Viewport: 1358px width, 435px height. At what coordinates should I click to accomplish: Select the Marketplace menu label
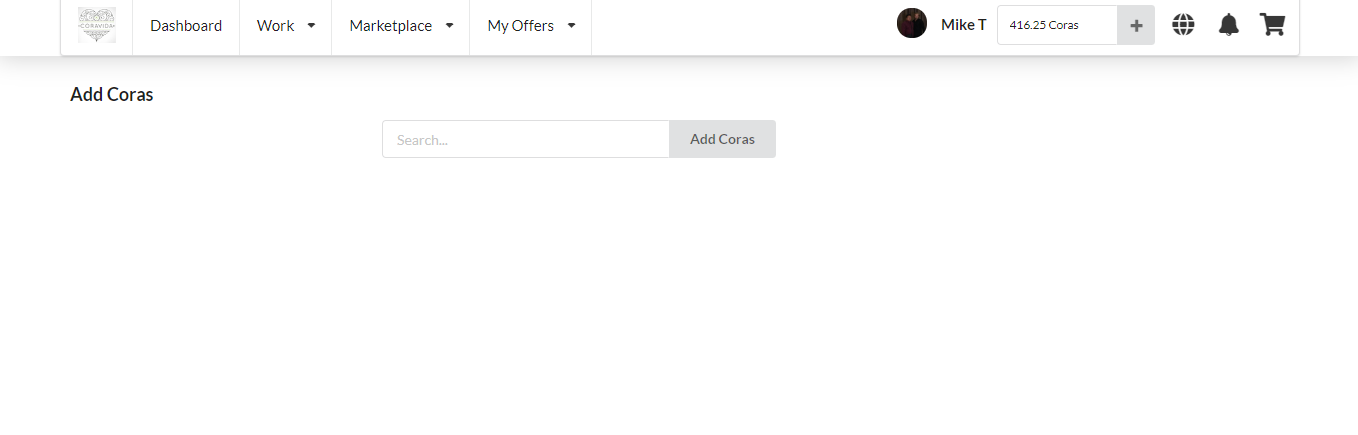coord(390,26)
